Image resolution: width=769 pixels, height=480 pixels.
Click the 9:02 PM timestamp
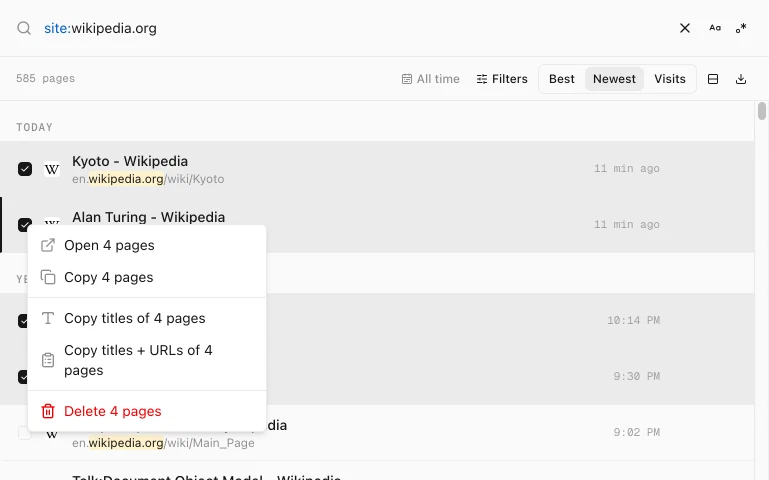point(636,432)
